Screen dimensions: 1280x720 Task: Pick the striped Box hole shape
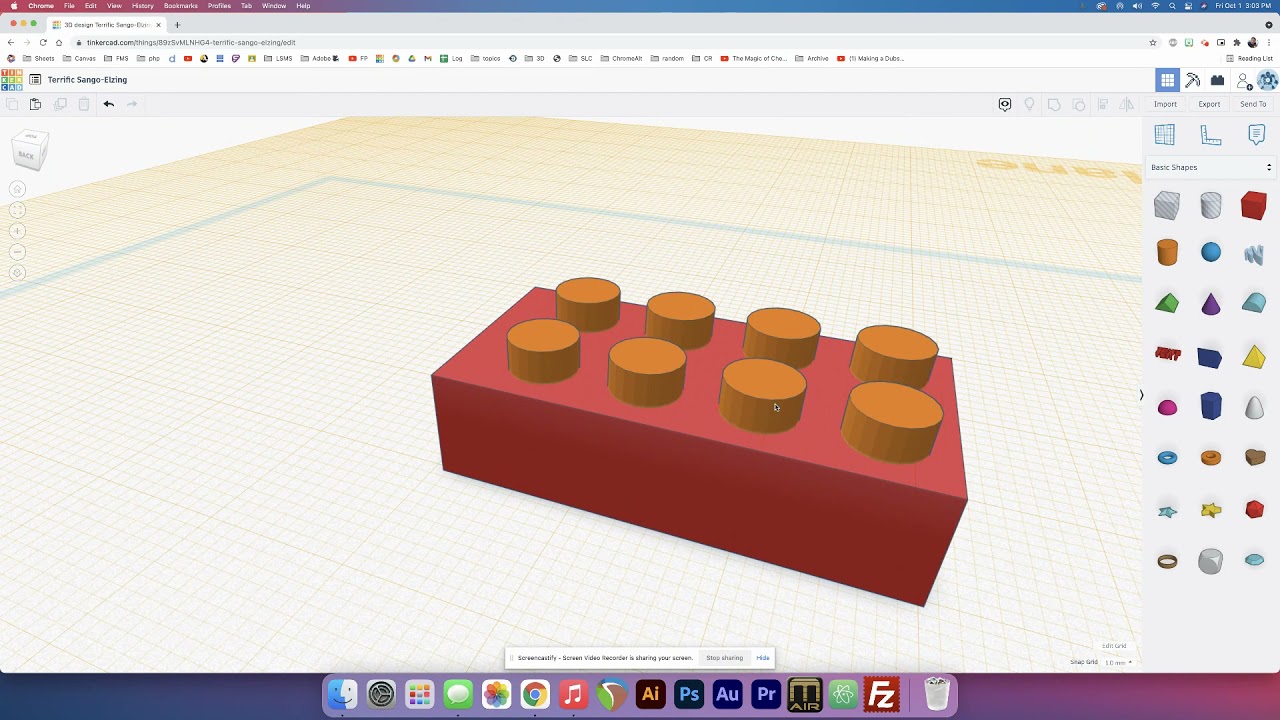pos(1167,205)
